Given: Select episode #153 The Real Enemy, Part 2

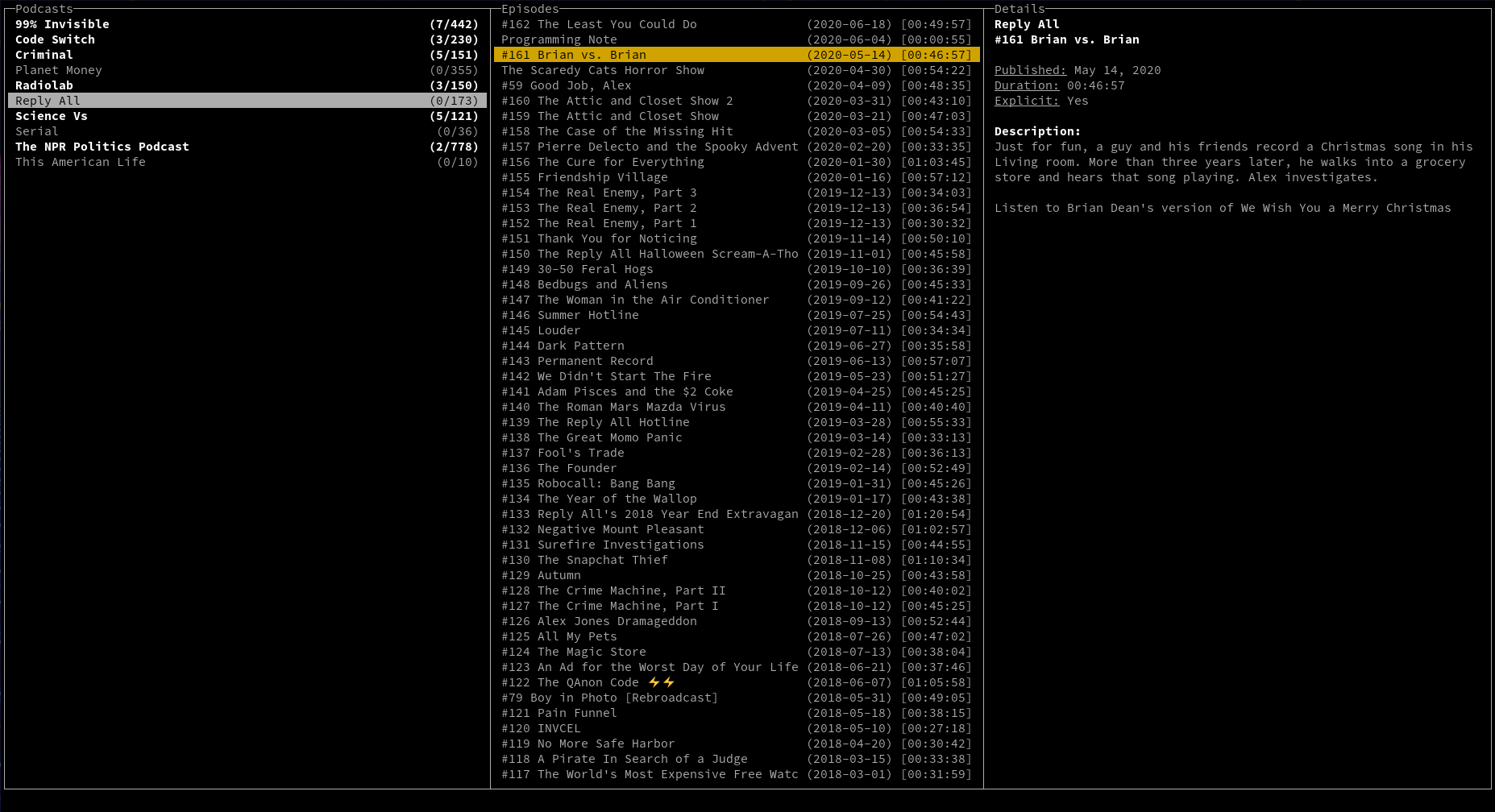Looking at the screenshot, I should click(737, 208).
